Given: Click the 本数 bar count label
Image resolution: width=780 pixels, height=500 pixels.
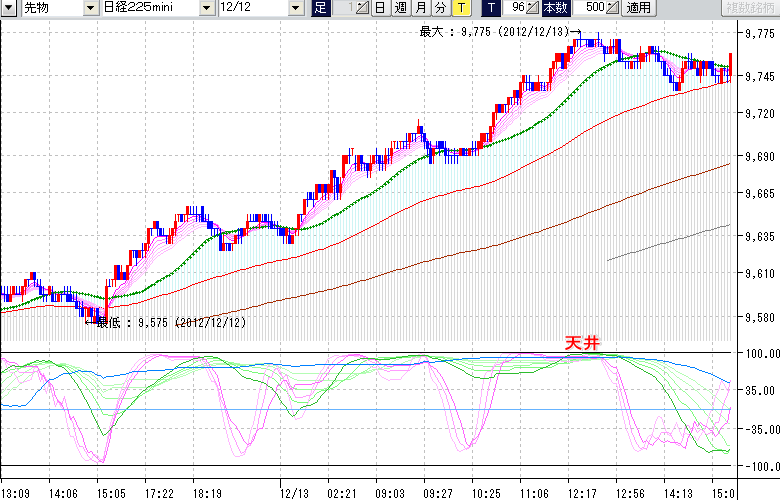Looking at the screenshot, I should (x=555, y=8).
